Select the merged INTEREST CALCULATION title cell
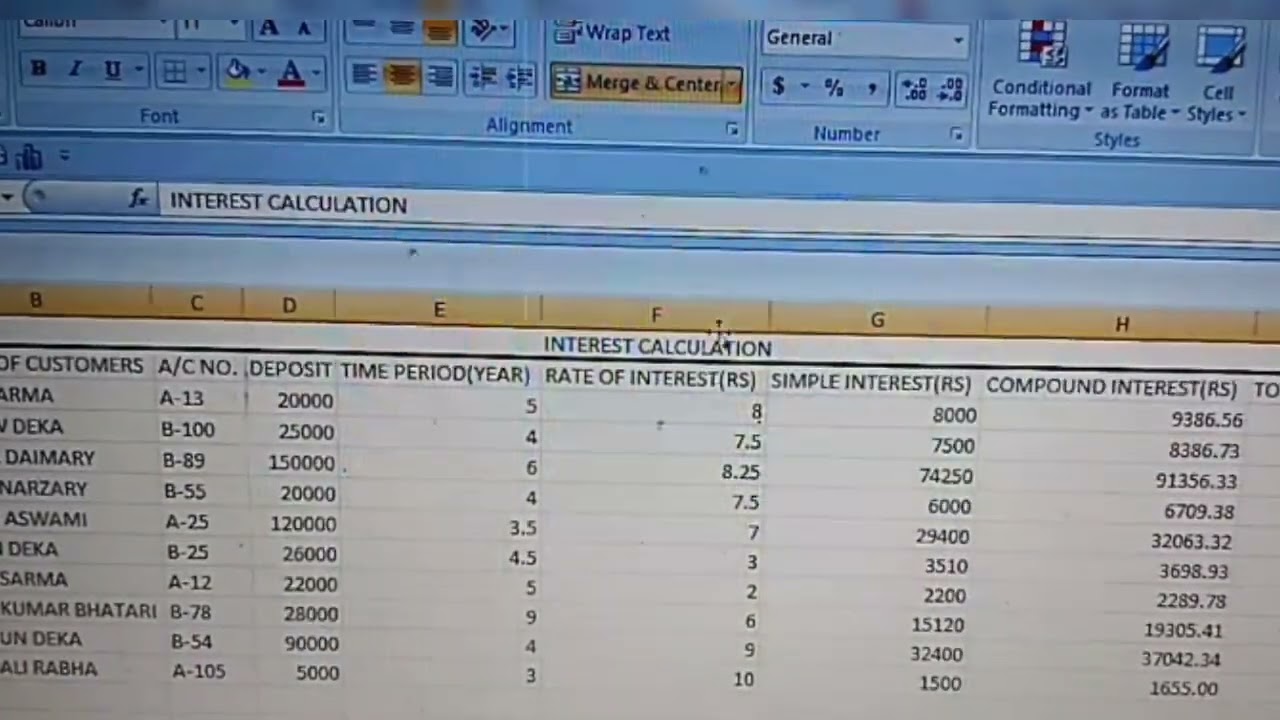Viewport: 1280px width, 720px height. coord(657,346)
